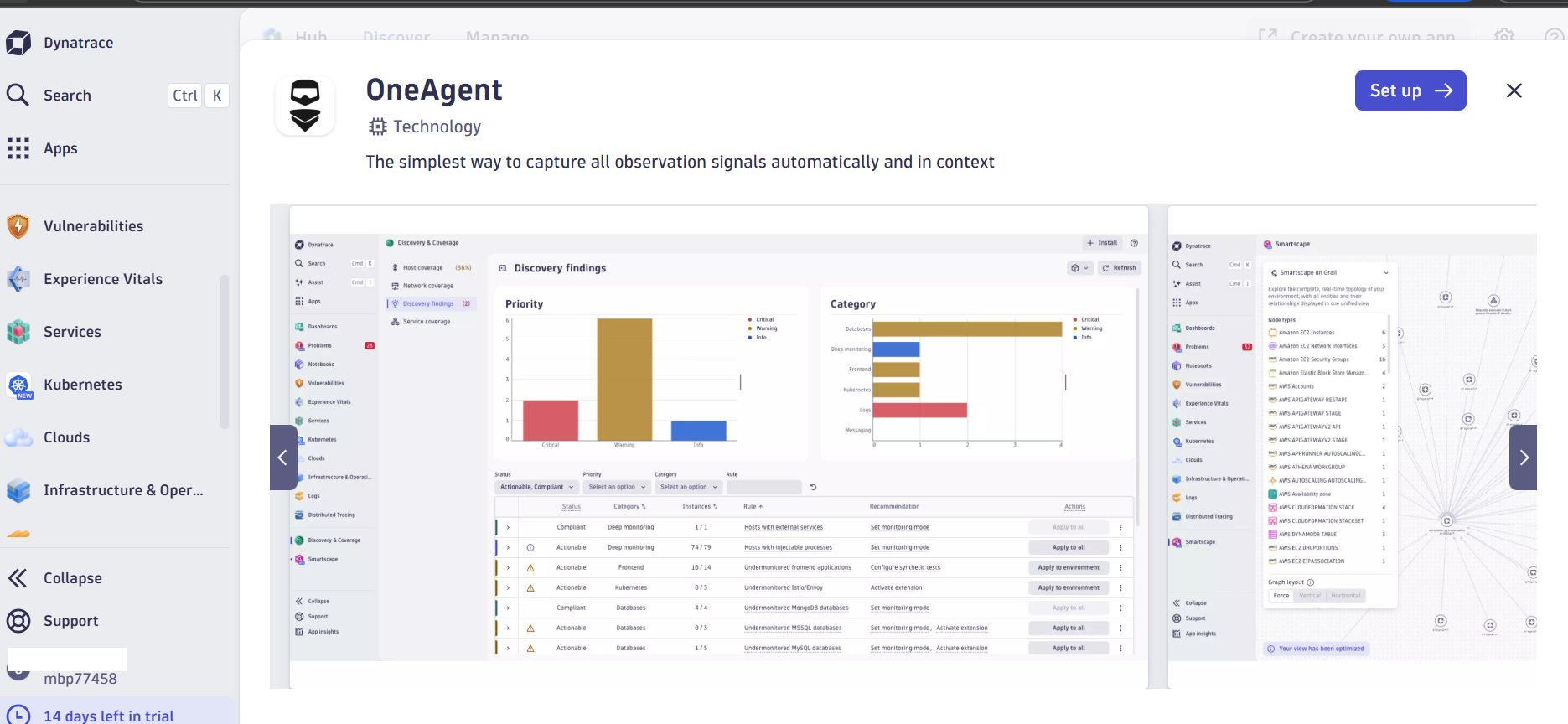Click the Technology category tag
The image size is (1568, 724).
click(x=425, y=127)
